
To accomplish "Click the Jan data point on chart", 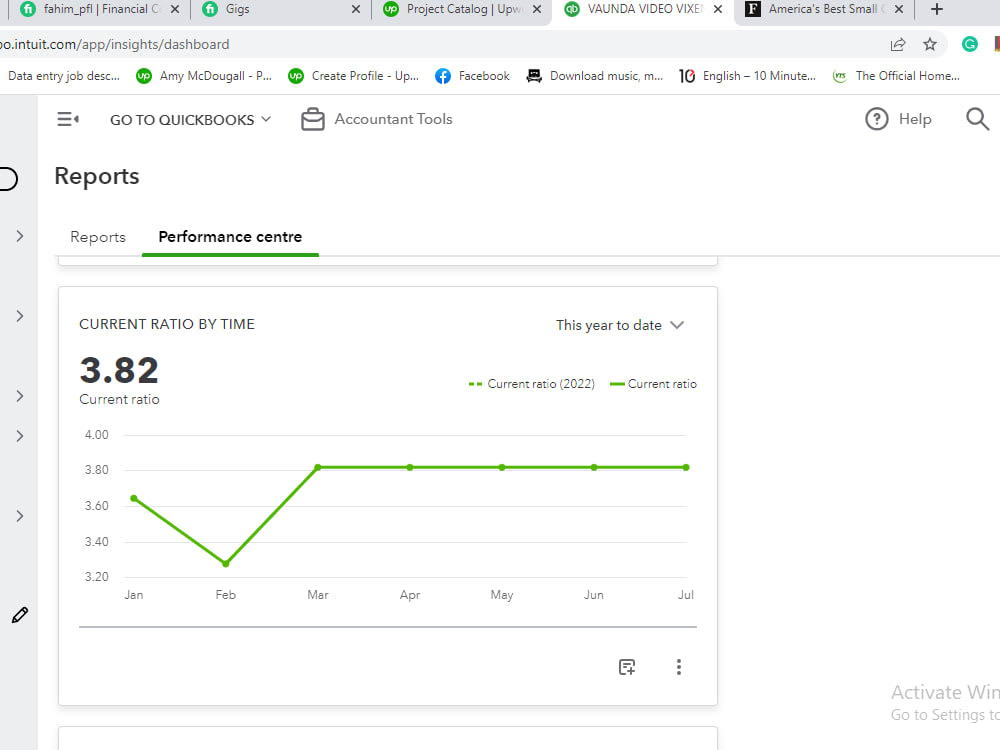I will 134,498.
